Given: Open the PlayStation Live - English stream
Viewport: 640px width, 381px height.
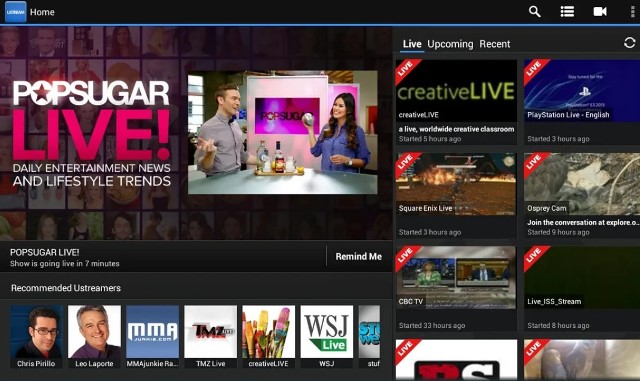Looking at the screenshot, I should pos(582,91).
